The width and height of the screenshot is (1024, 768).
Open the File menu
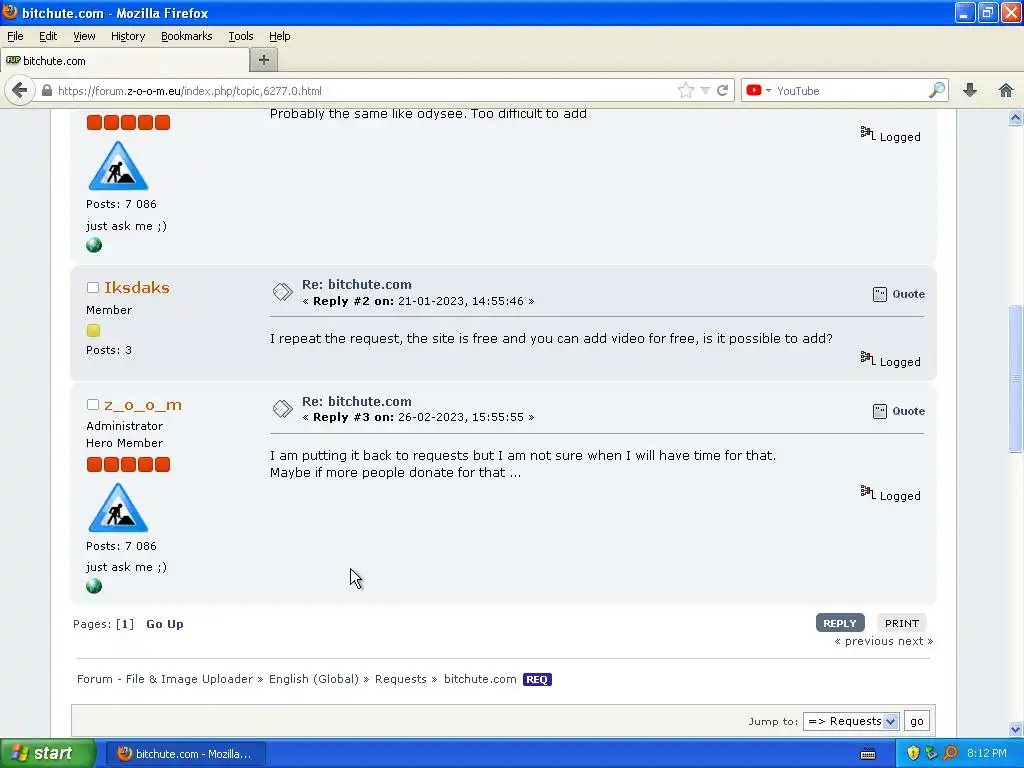point(15,36)
